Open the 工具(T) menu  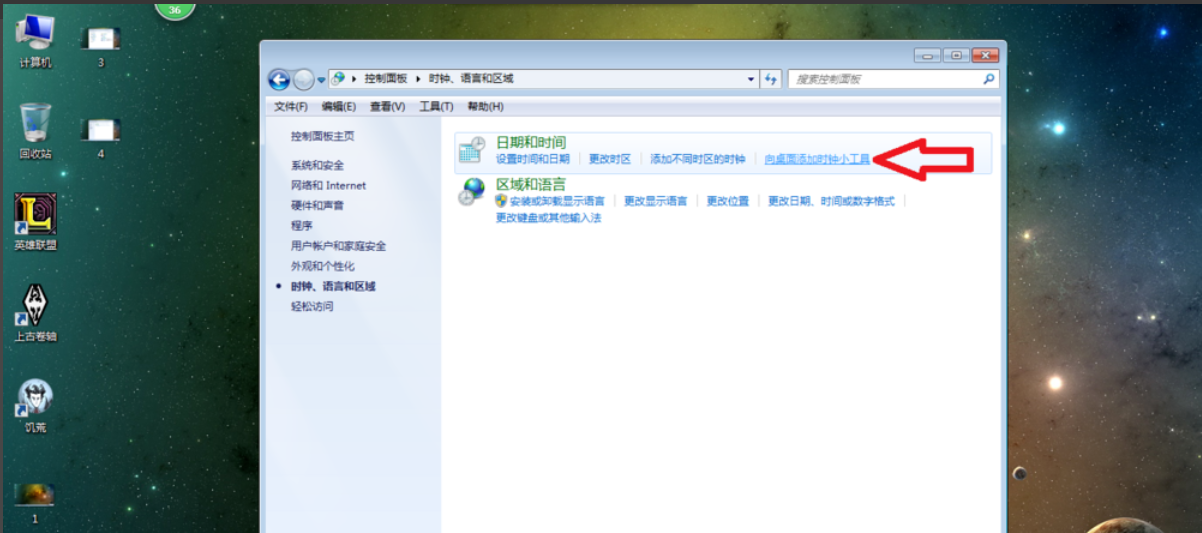pyautogui.click(x=436, y=107)
